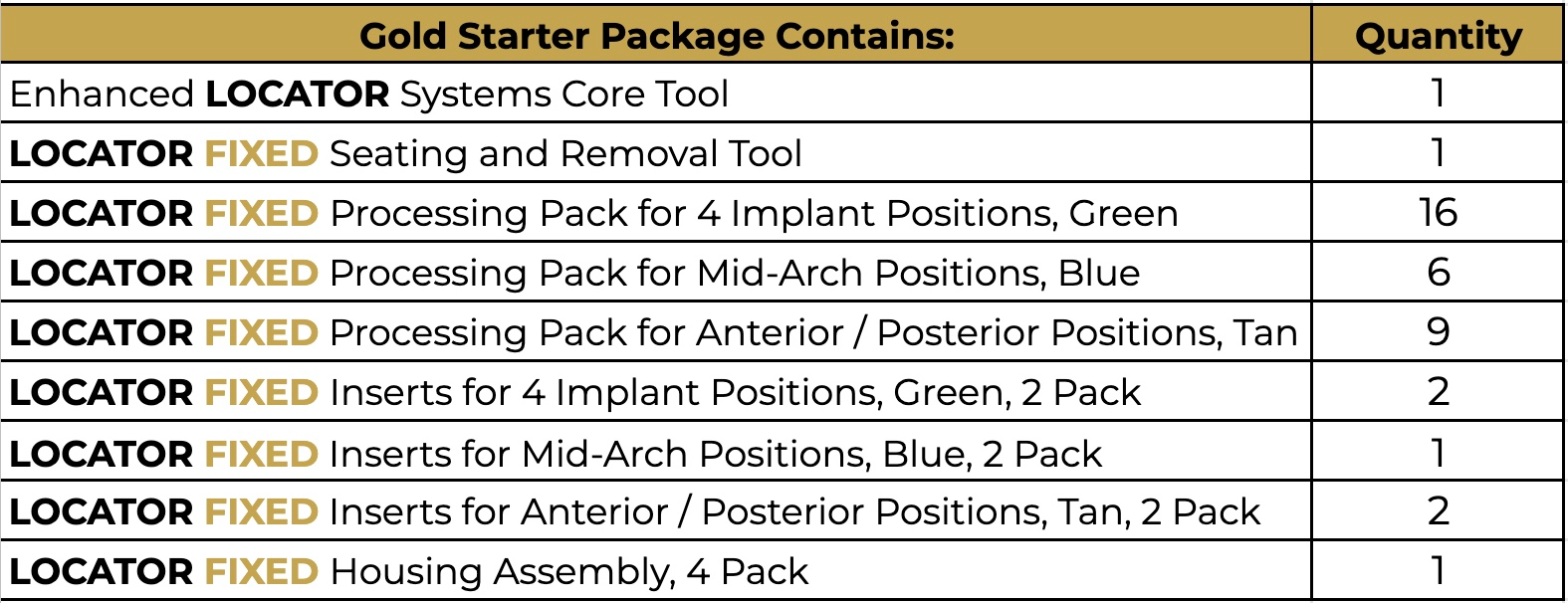Click quantity cell for Seating and Removal Tool
This screenshot has height=603, width=1568.
click(1439, 152)
